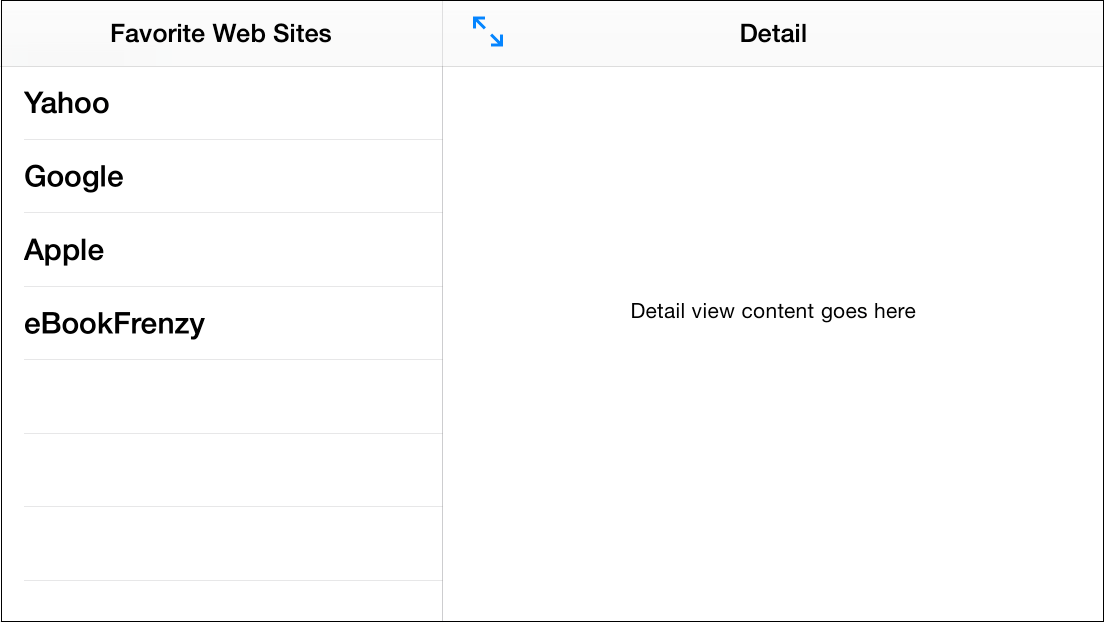Click the blank right end of the Google row
The height and width of the screenshot is (622, 1104).
pyautogui.click(x=380, y=177)
